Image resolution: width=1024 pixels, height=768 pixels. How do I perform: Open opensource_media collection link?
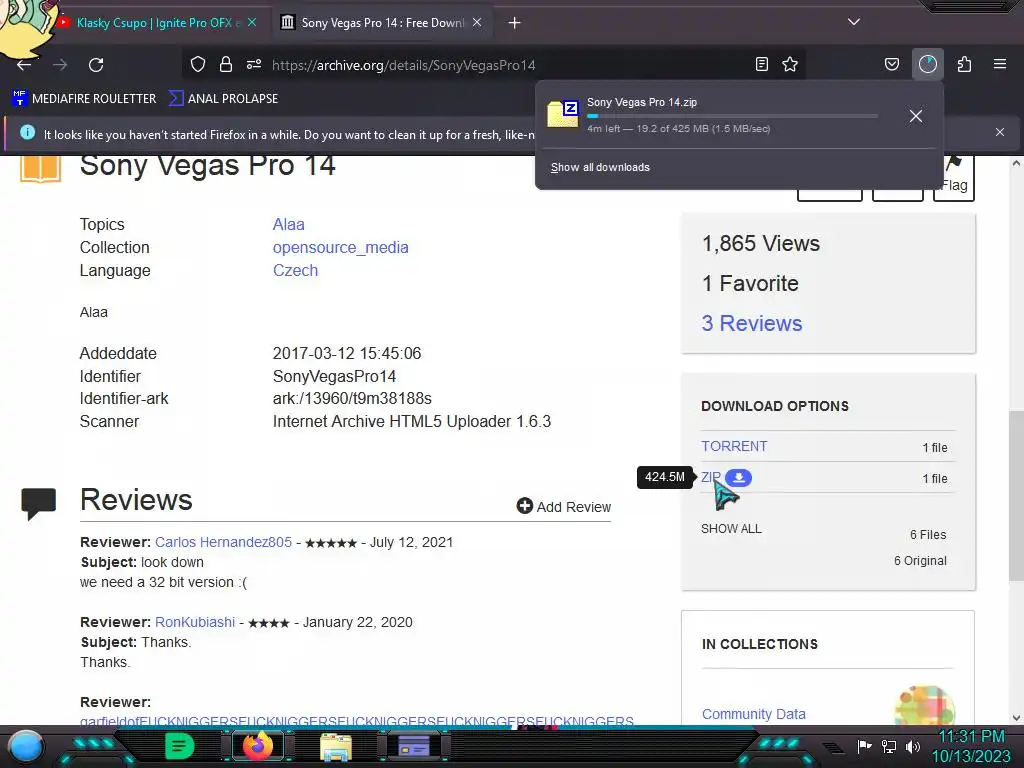click(340, 248)
